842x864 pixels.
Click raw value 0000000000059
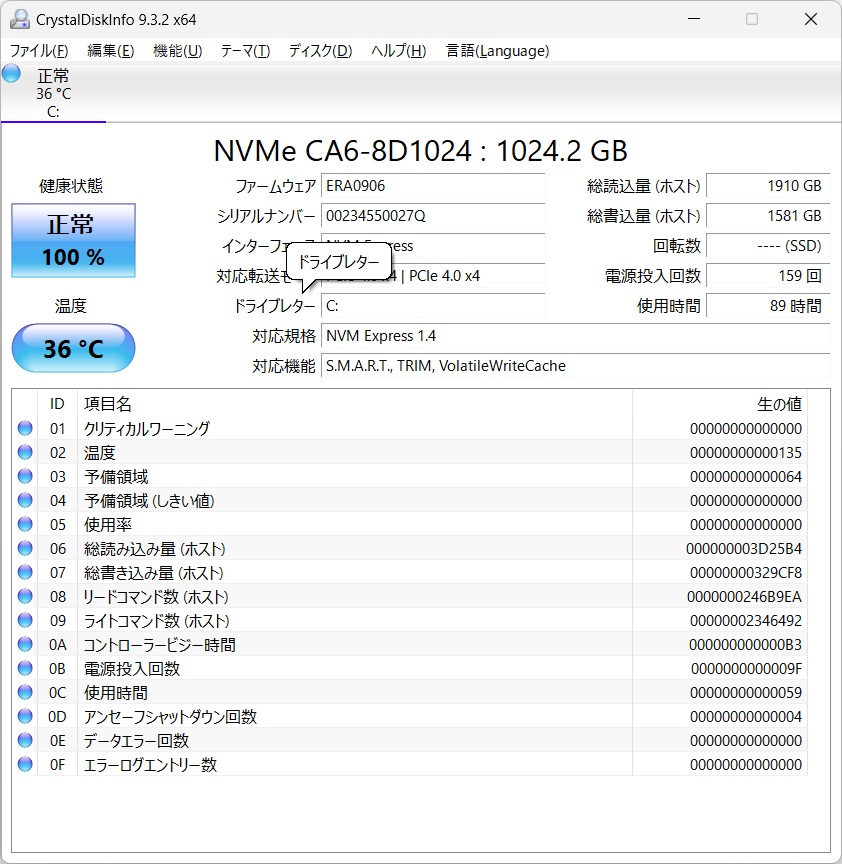tap(746, 692)
